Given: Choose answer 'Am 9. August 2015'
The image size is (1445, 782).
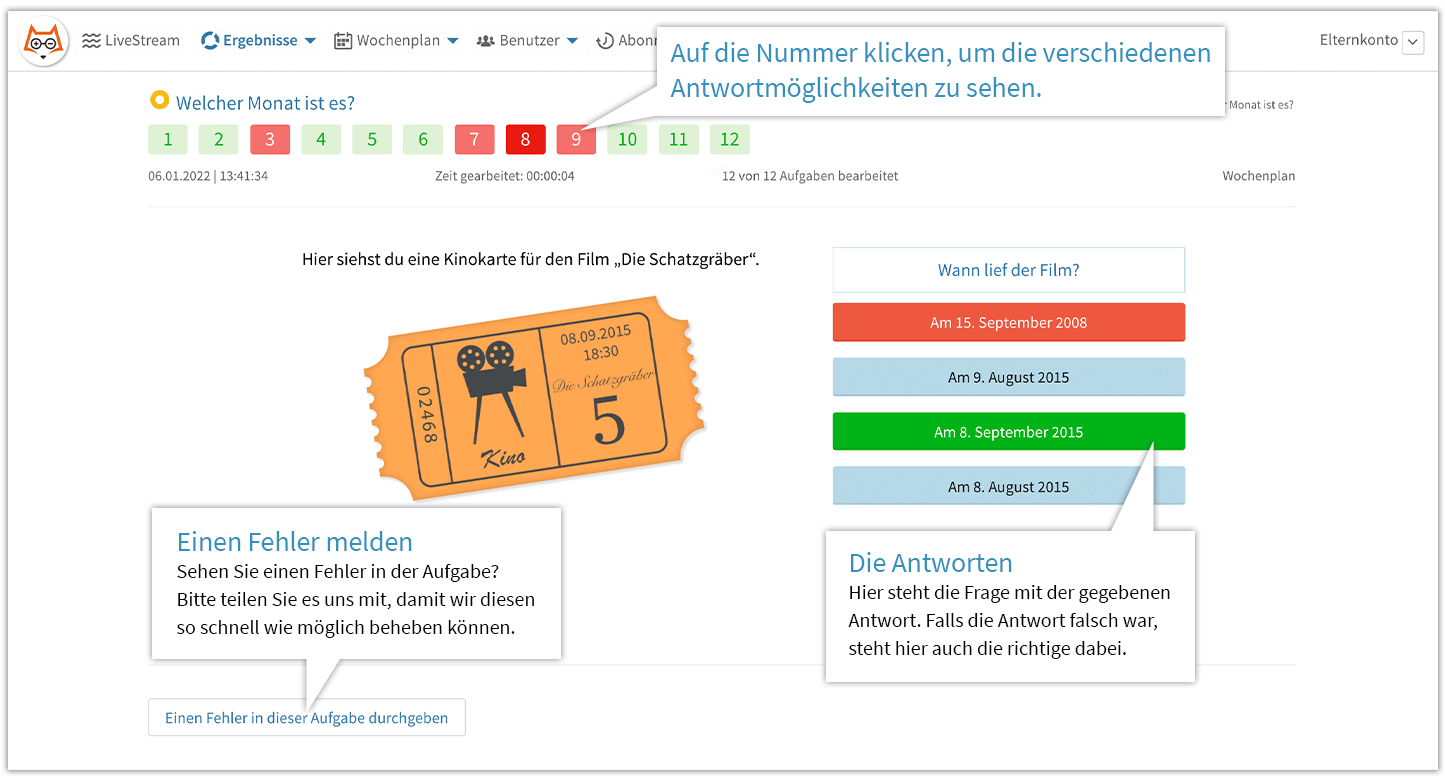Looking at the screenshot, I should click(x=1008, y=377).
